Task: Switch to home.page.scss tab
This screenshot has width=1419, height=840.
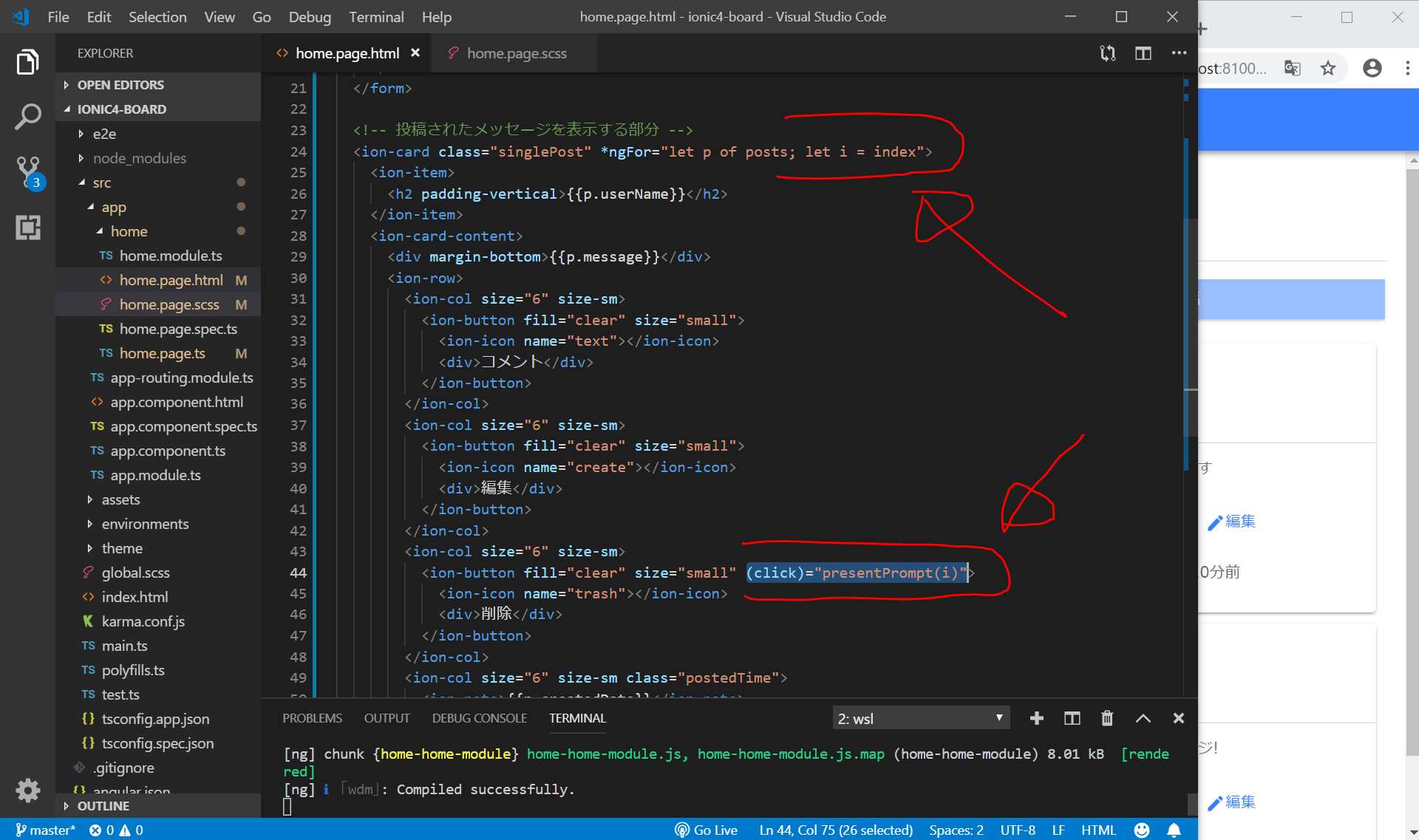Action: click(x=516, y=53)
